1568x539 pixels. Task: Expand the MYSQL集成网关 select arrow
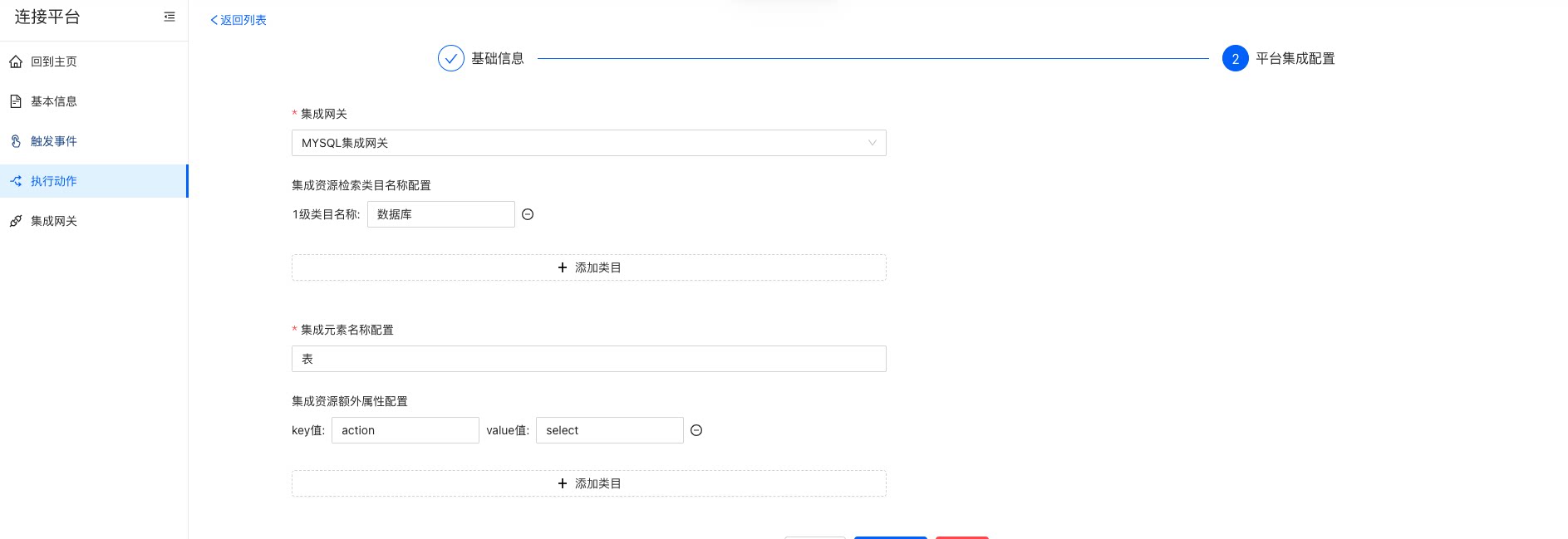point(872,143)
